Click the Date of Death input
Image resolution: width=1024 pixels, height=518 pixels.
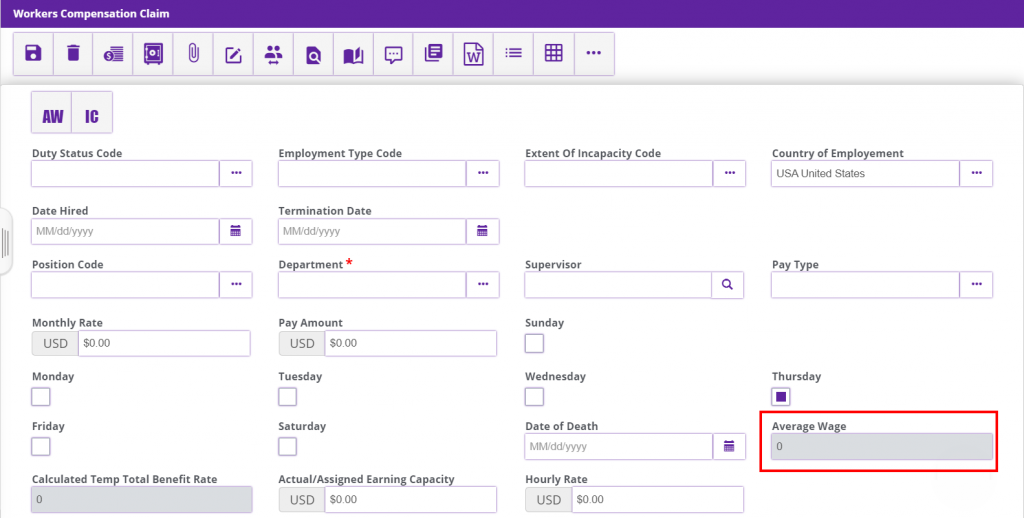[x=618, y=447]
